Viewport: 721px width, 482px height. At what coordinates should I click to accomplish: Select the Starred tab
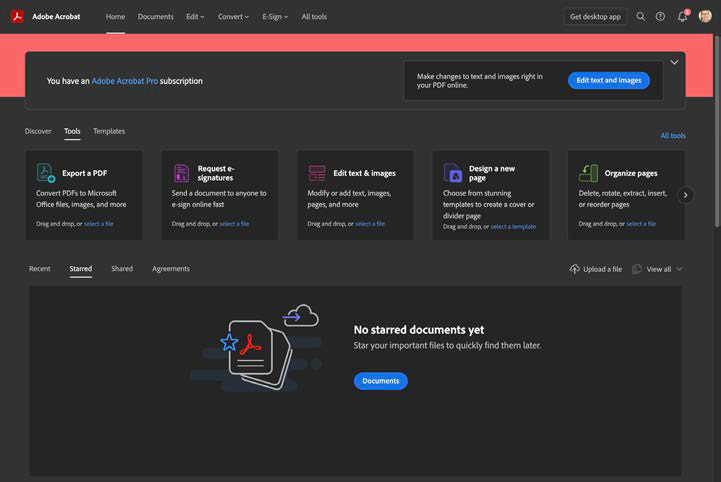coord(81,269)
